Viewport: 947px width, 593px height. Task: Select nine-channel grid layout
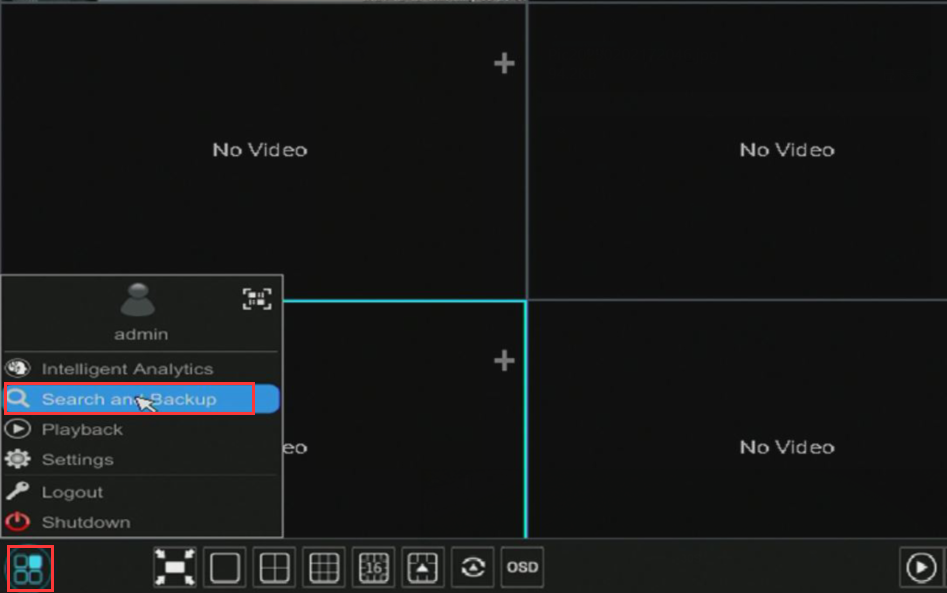pyautogui.click(x=324, y=568)
